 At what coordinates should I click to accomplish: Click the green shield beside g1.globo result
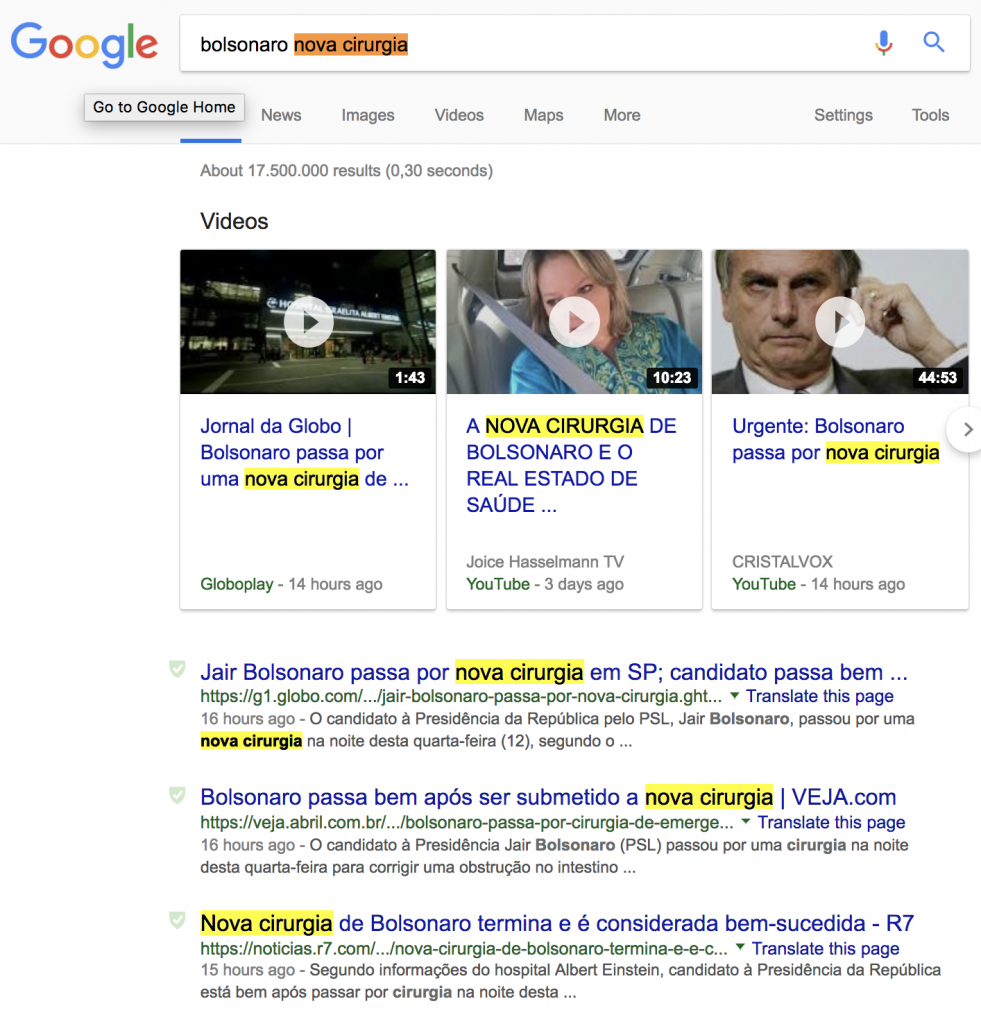coord(177,670)
